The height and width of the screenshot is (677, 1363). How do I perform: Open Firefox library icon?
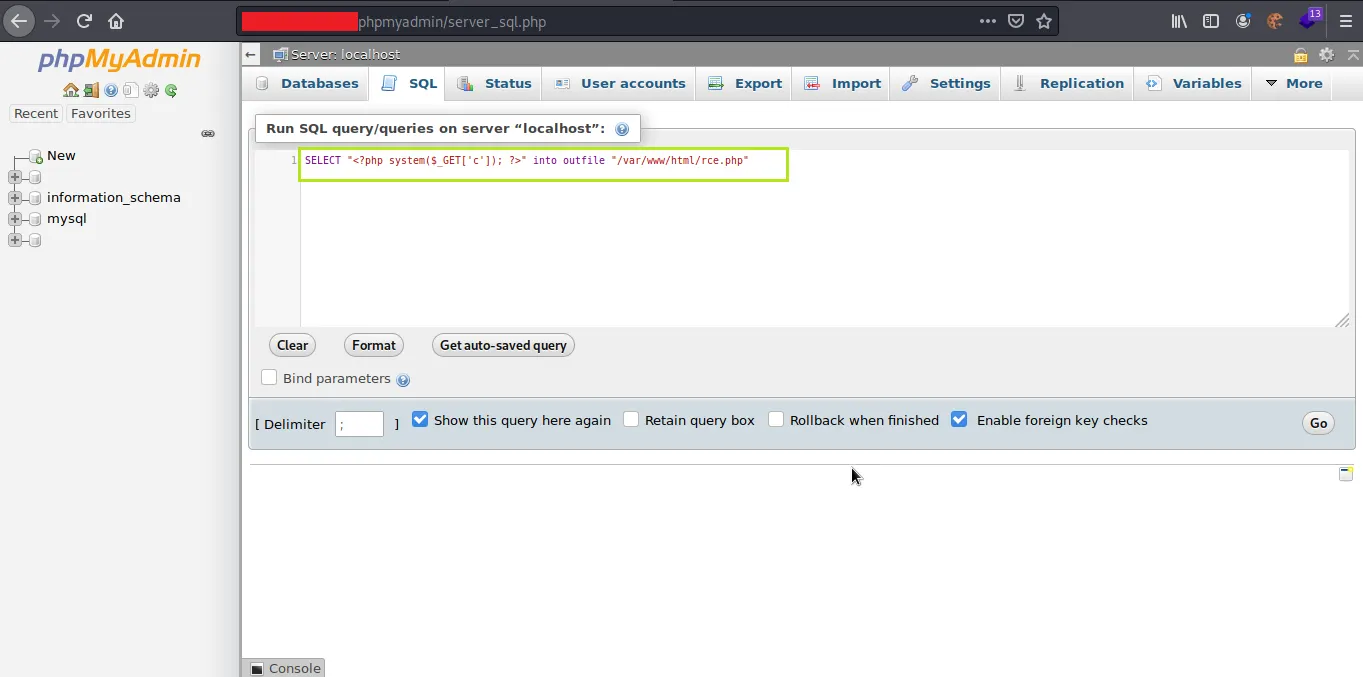[x=1179, y=21]
